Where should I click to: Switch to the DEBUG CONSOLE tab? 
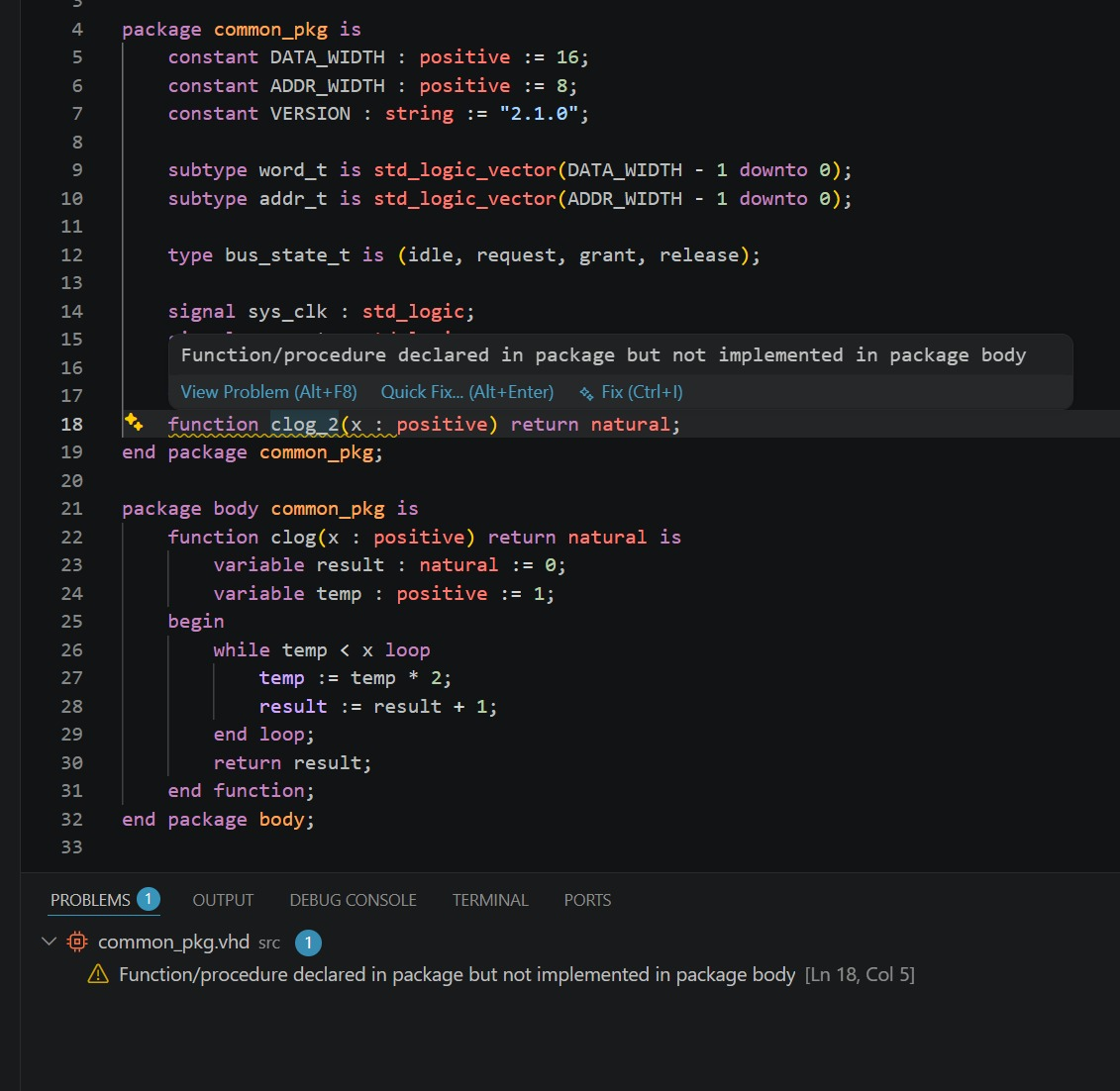click(x=353, y=900)
